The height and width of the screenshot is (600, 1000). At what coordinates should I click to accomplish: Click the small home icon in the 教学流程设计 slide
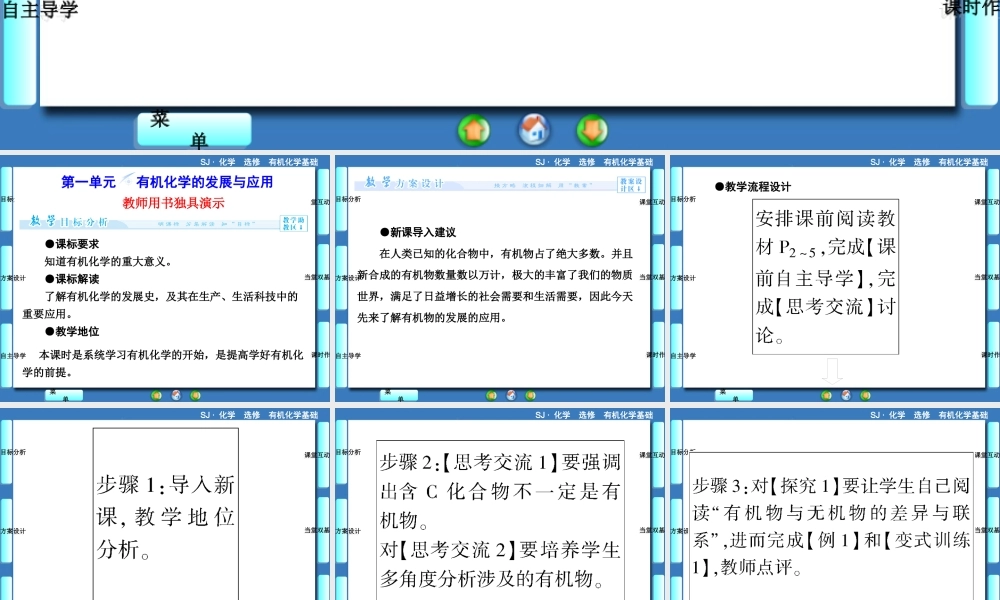click(846, 395)
